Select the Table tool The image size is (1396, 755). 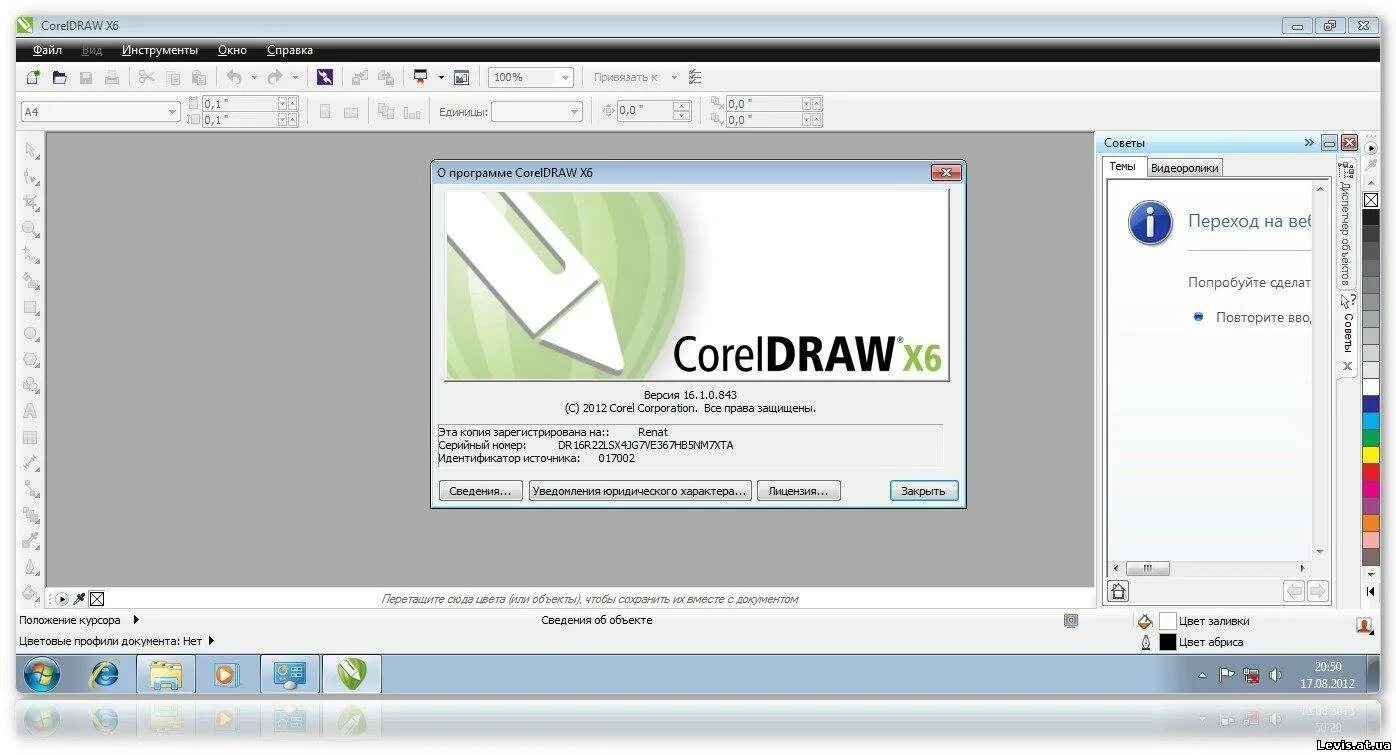pos(31,437)
